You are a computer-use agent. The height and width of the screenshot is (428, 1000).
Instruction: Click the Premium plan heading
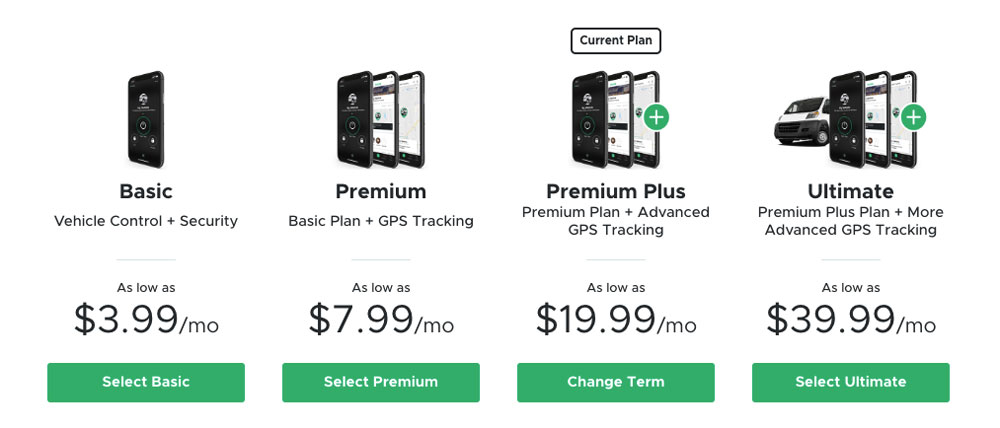380,191
